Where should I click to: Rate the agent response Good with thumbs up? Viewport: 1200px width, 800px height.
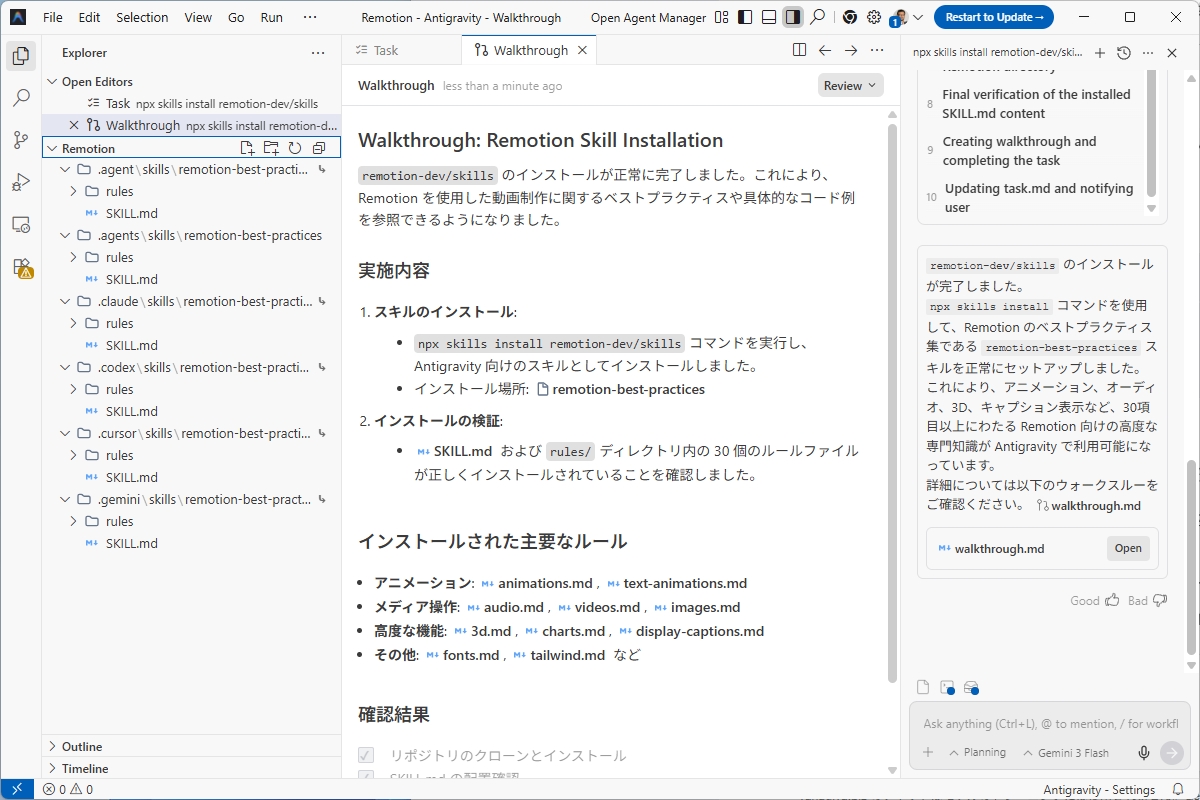1110,599
